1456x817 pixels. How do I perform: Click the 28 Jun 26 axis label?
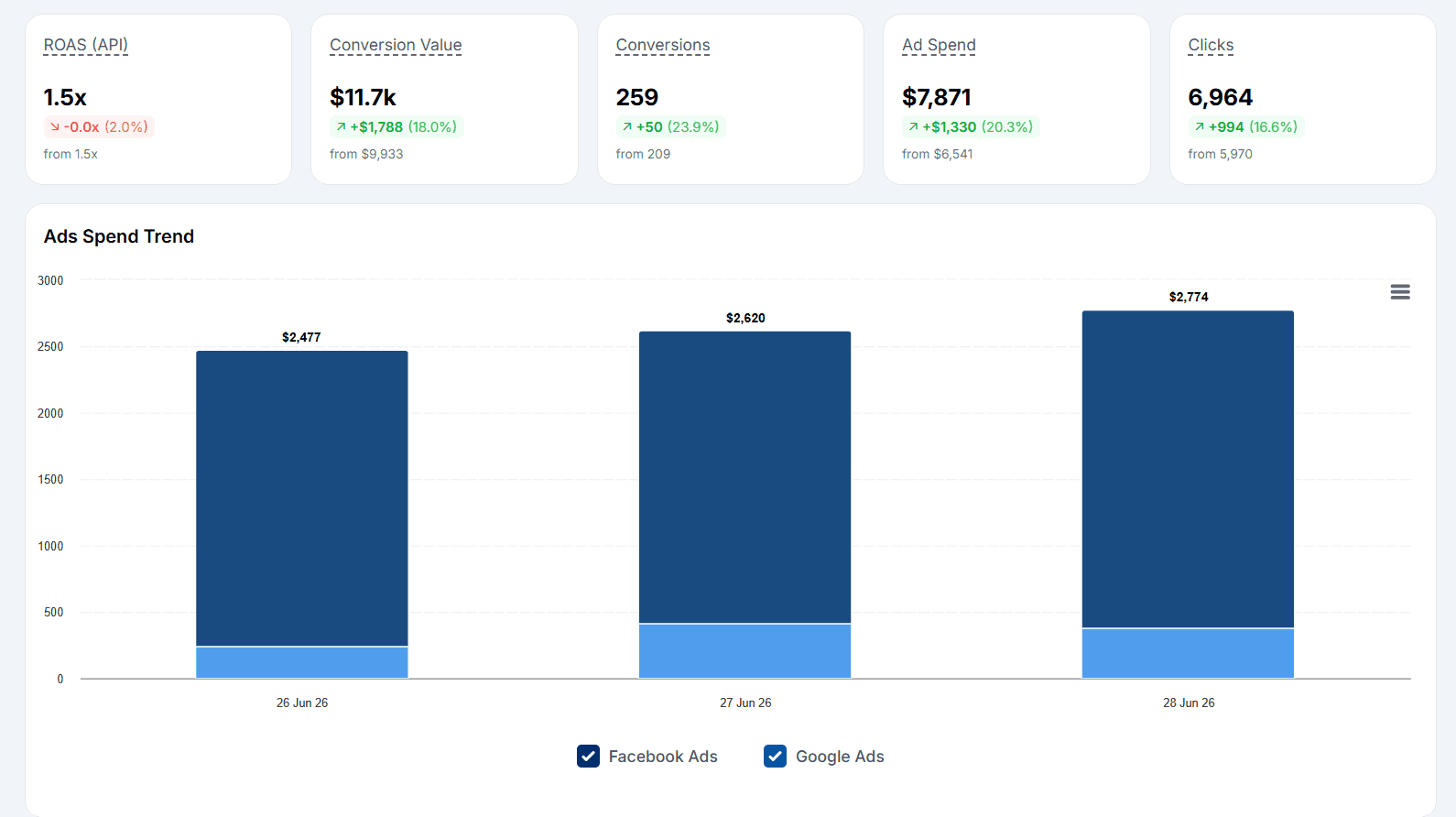pyautogui.click(x=1189, y=703)
